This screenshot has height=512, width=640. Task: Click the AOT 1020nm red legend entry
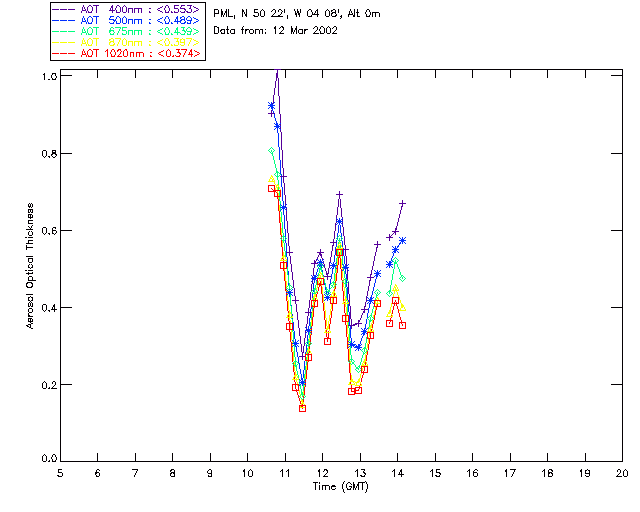point(127,53)
